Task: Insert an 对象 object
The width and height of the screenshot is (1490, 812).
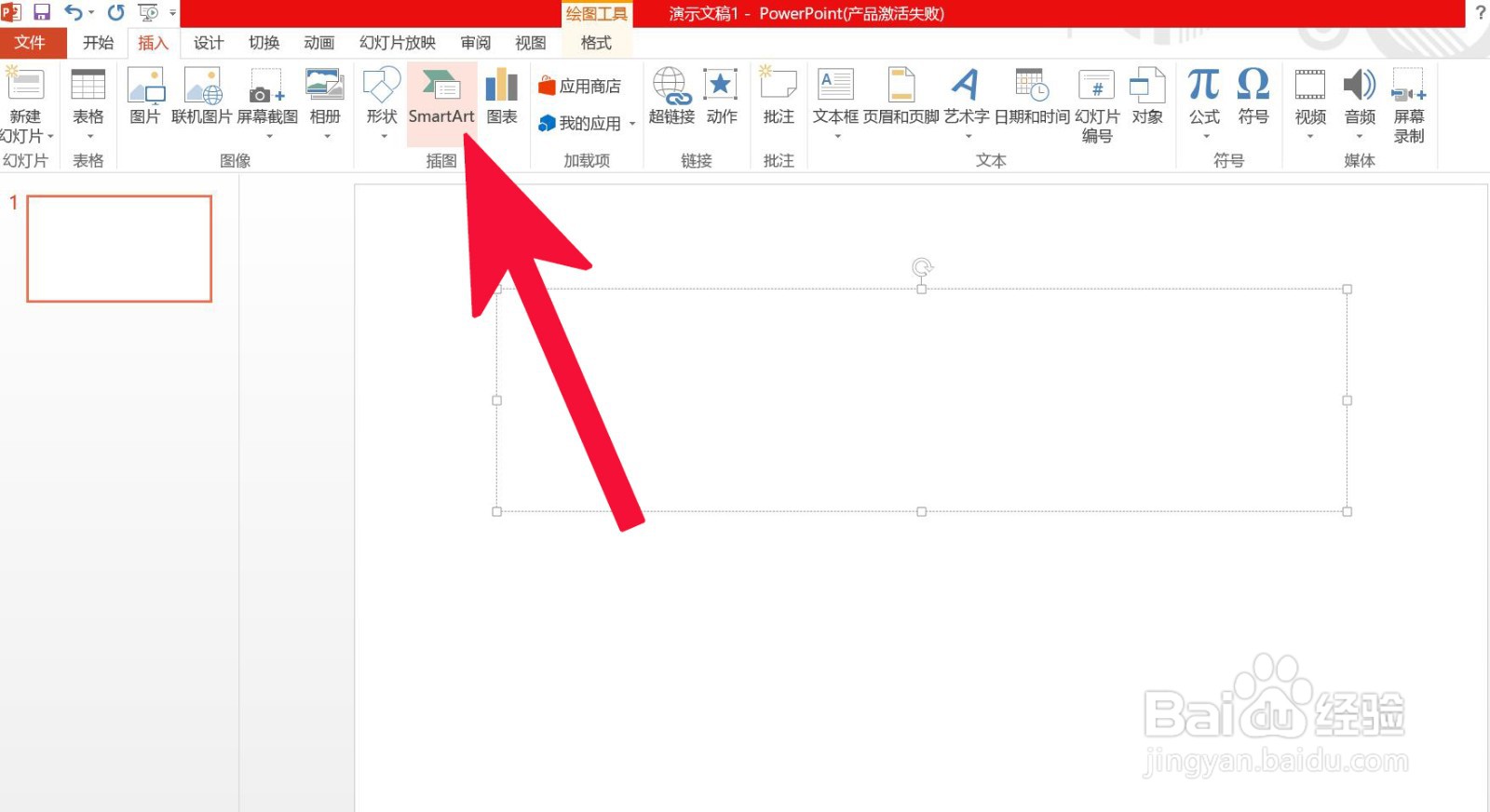Action: (x=1147, y=96)
